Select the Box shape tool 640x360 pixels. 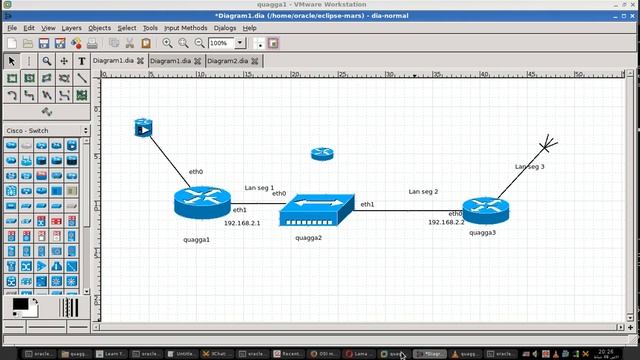tap(12, 78)
